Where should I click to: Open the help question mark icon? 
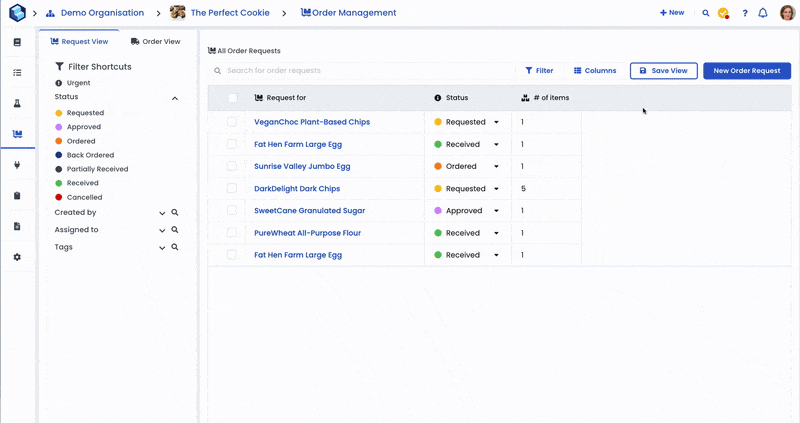744,13
